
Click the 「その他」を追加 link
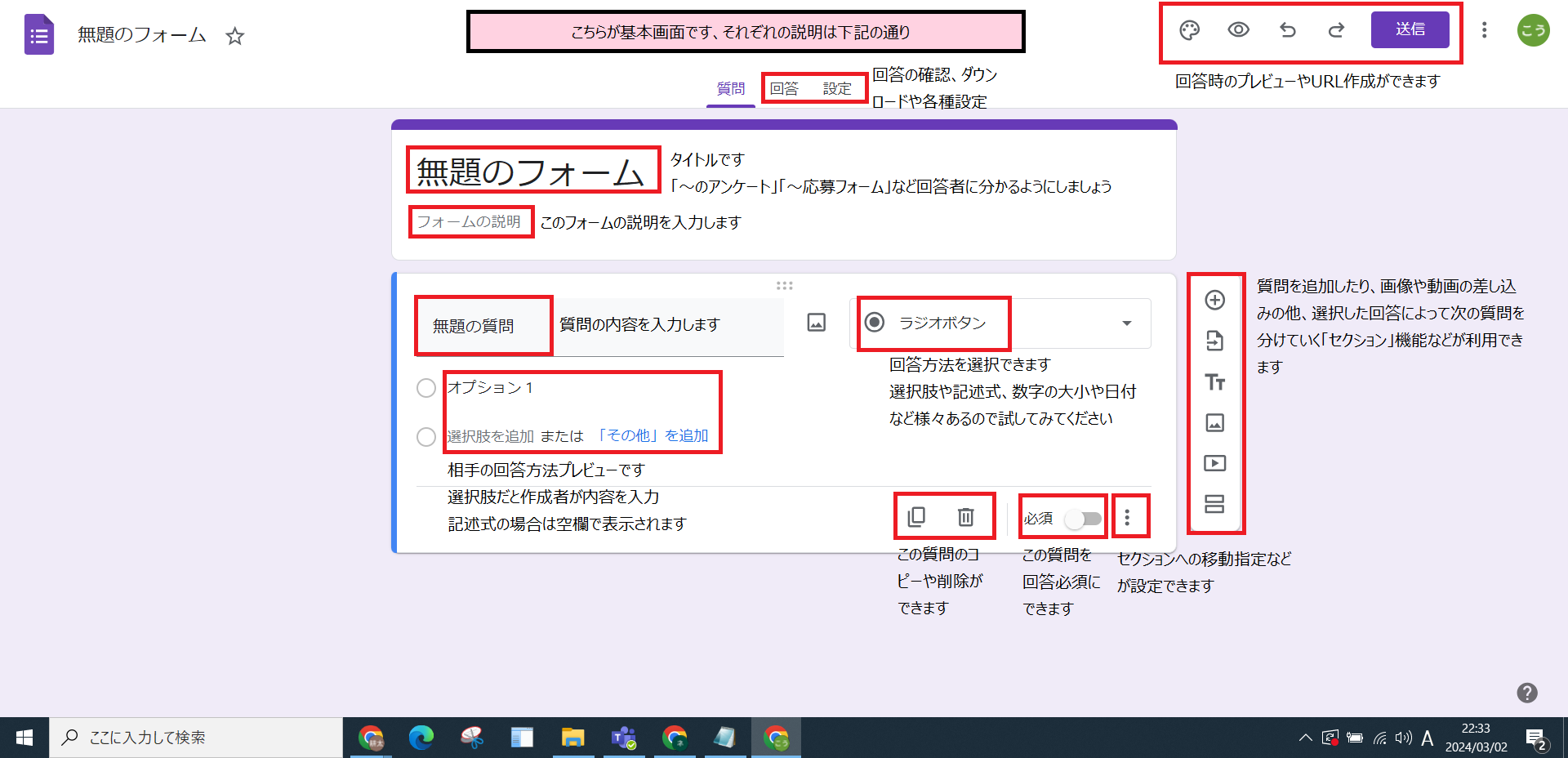click(x=653, y=435)
